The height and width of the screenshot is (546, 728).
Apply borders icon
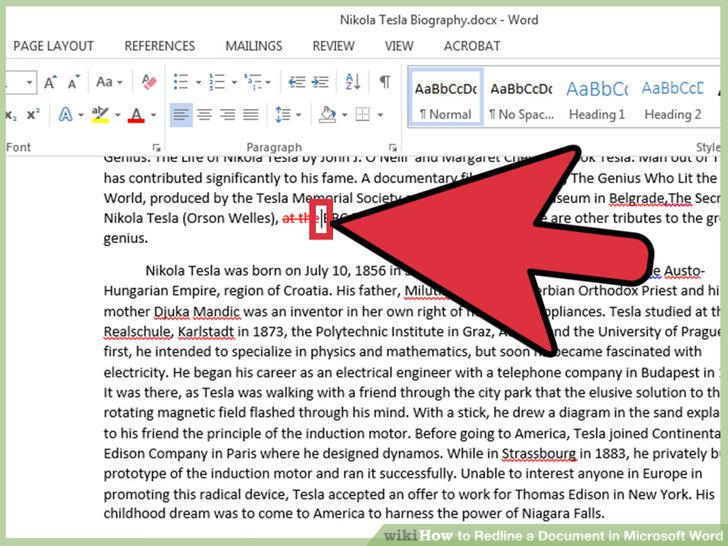pyautogui.click(x=363, y=115)
